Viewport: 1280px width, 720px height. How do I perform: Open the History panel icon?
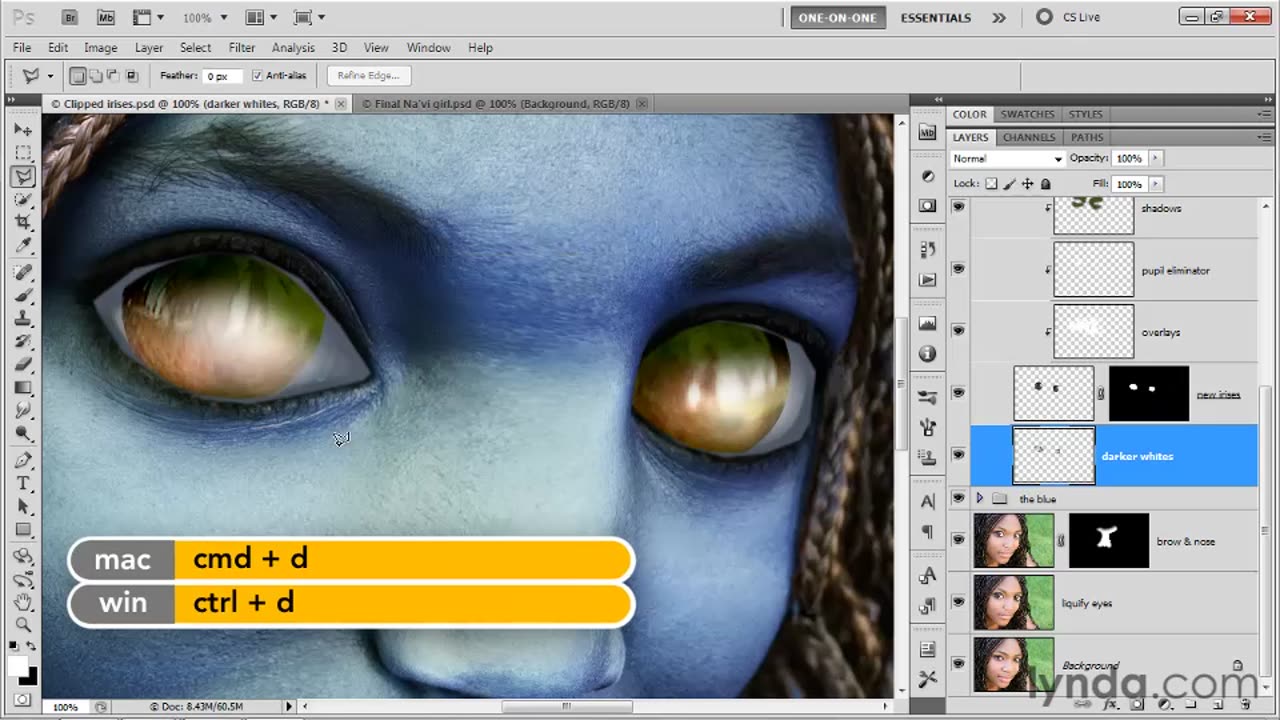928,250
